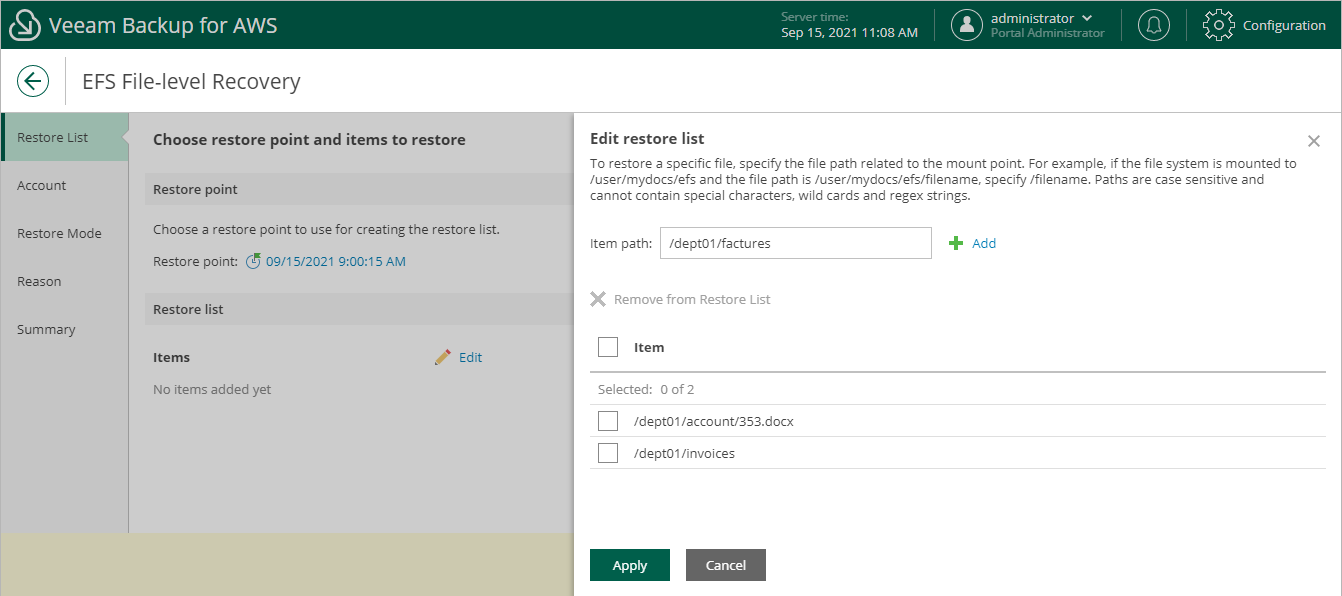This screenshot has height=596, width=1342.
Task: Open the Restore List step
Action: pyautogui.click(x=65, y=137)
